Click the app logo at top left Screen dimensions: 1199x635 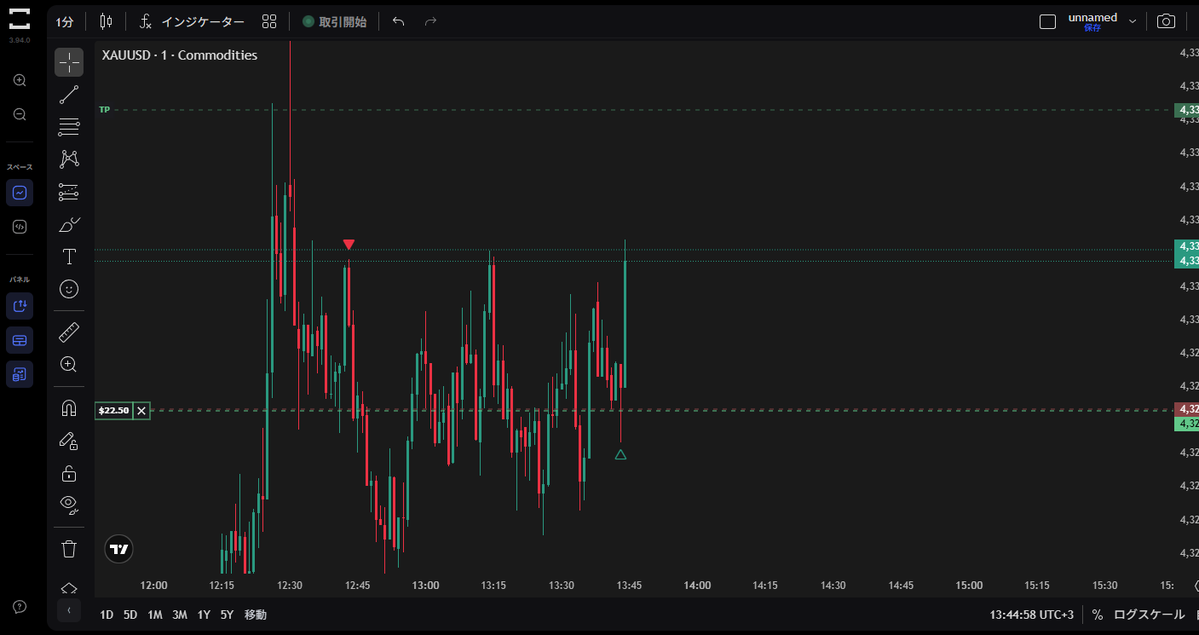20,19
